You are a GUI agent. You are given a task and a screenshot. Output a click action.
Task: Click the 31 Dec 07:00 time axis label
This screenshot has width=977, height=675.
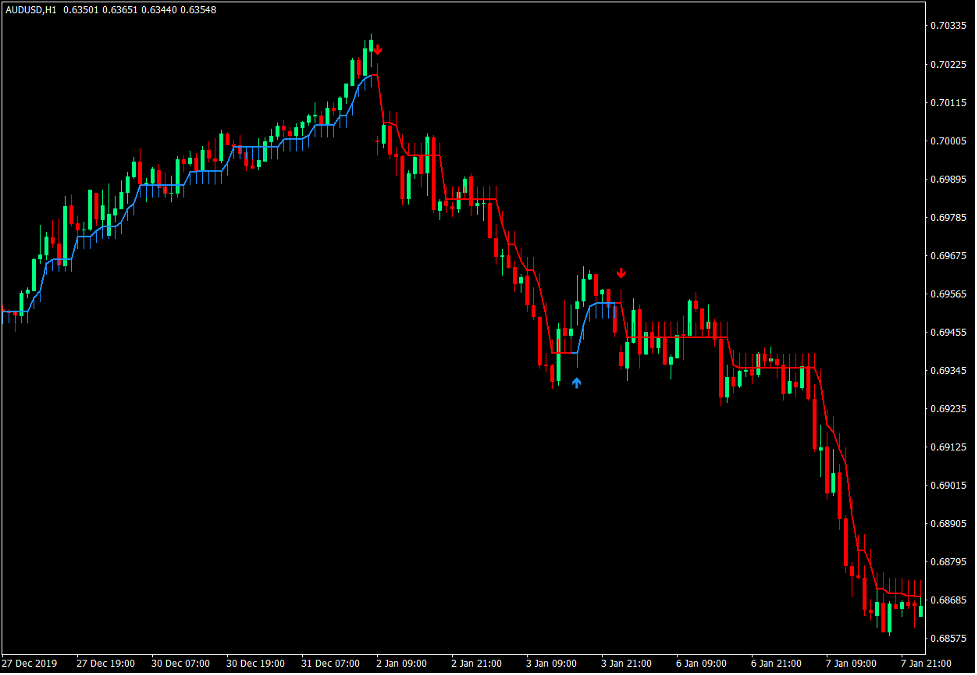pyautogui.click(x=331, y=663)
